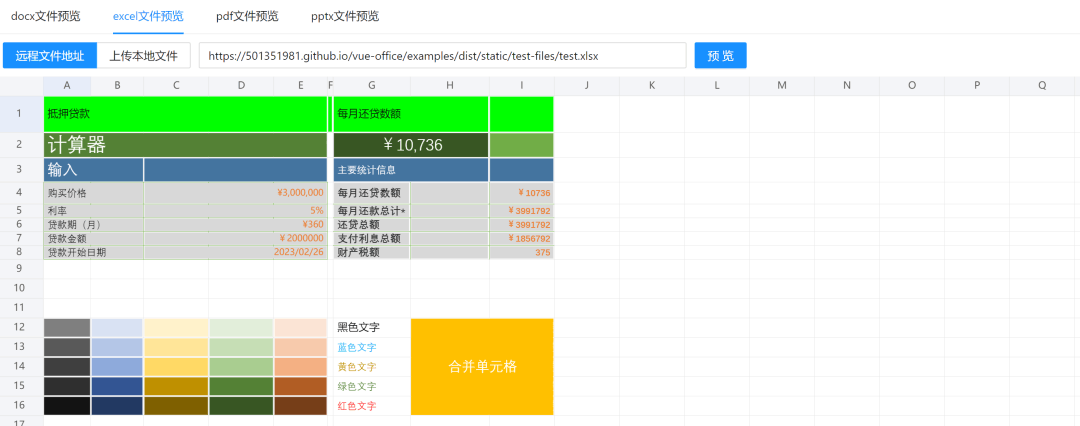
Task: Select column H header
Action: click(x=450, y=85)
